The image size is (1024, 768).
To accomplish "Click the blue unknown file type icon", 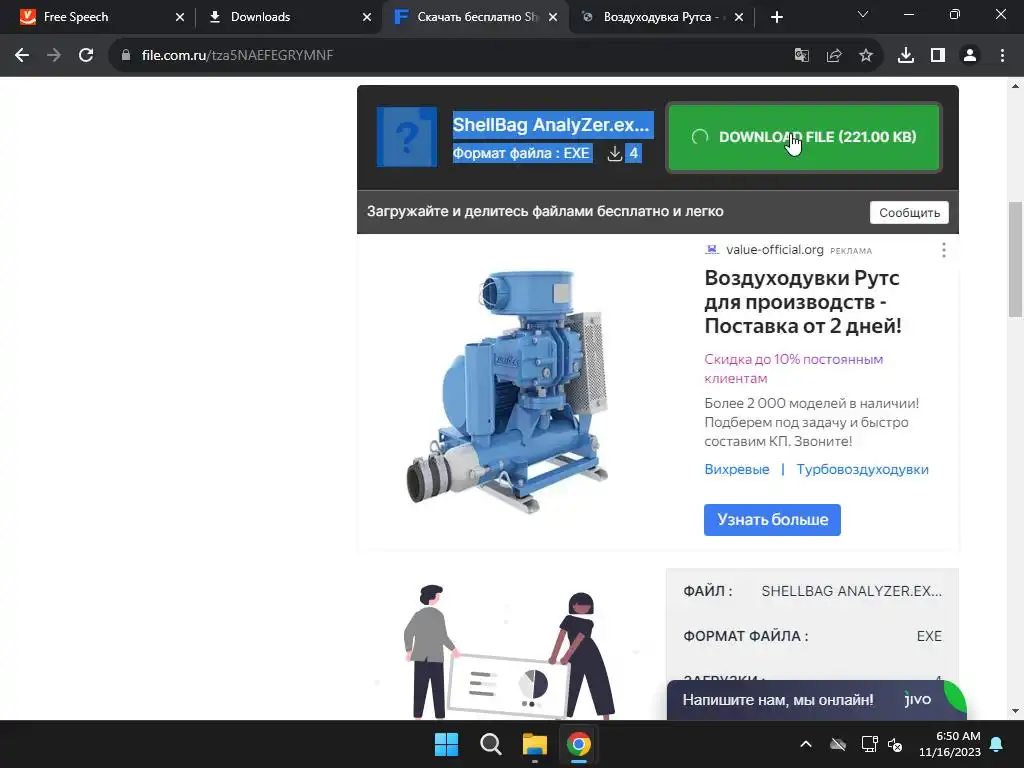I will 407,137.
